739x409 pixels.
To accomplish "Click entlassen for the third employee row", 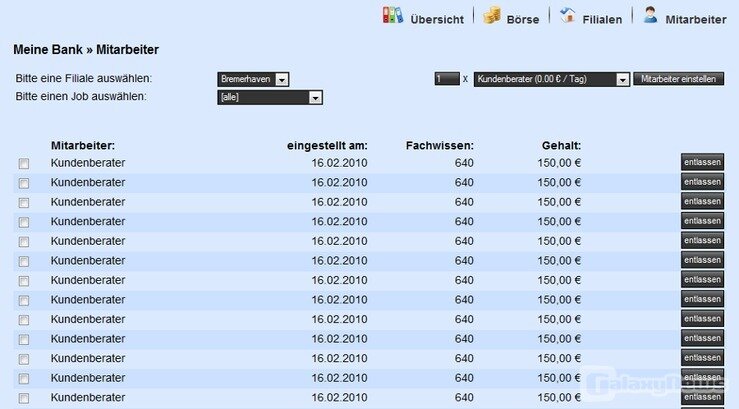I will pyautogui.click(x=702, y=201).
